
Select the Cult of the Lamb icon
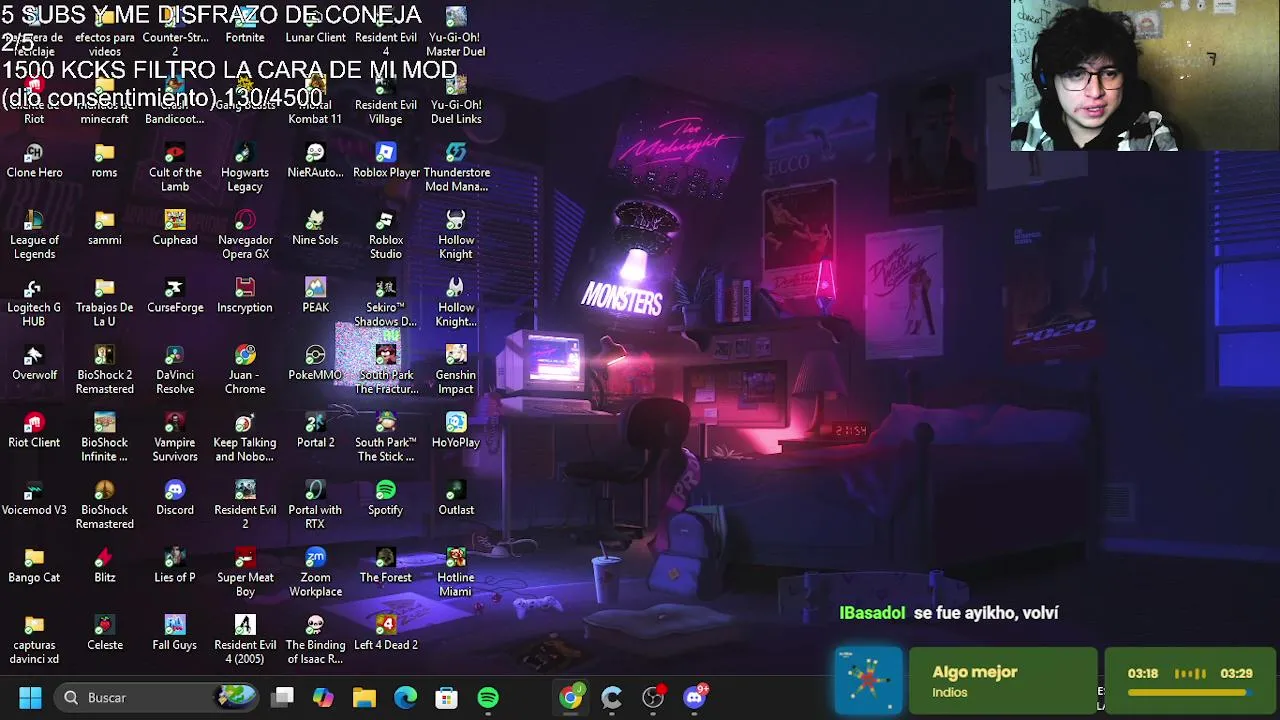(x=175, y=167)
